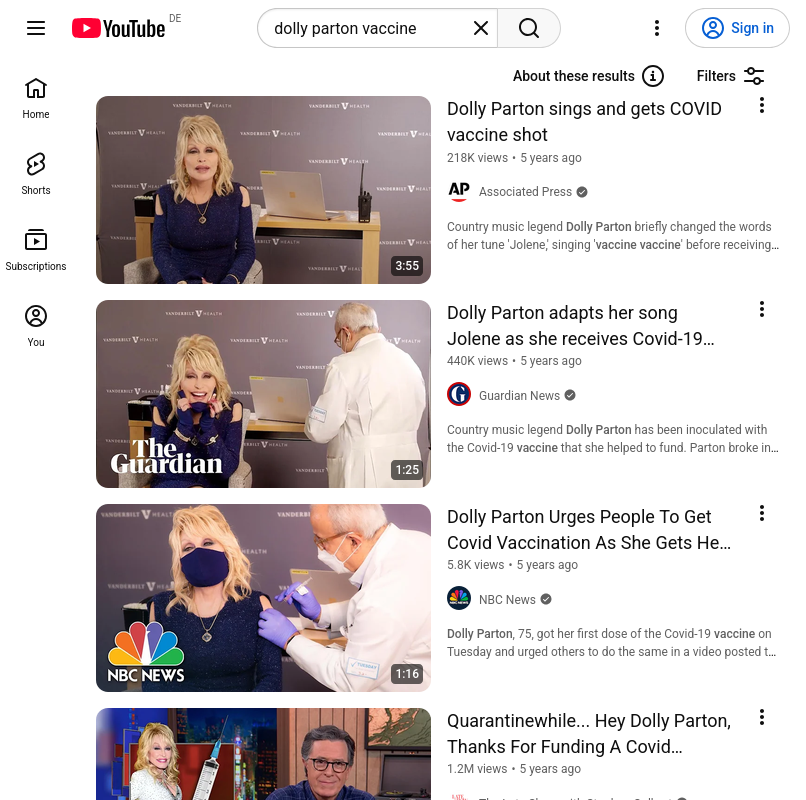Play the NBC News video thumbnail
Screen dimensions: 806x800
click(263, 598)
